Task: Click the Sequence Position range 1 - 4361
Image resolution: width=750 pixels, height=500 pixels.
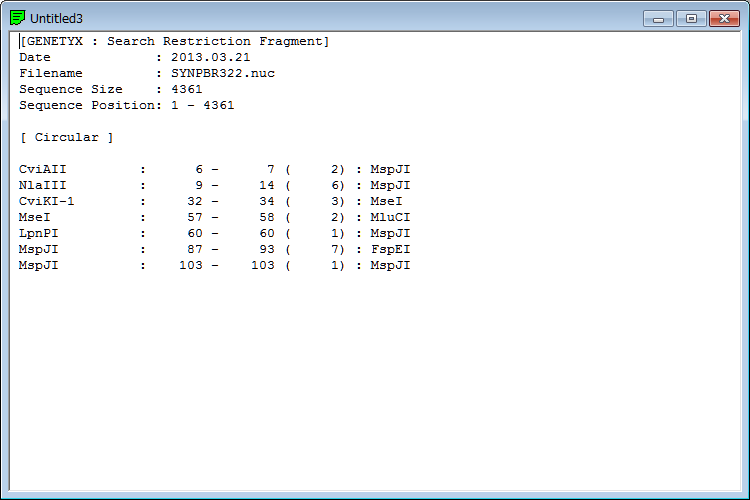Action: tap(203, 105)
